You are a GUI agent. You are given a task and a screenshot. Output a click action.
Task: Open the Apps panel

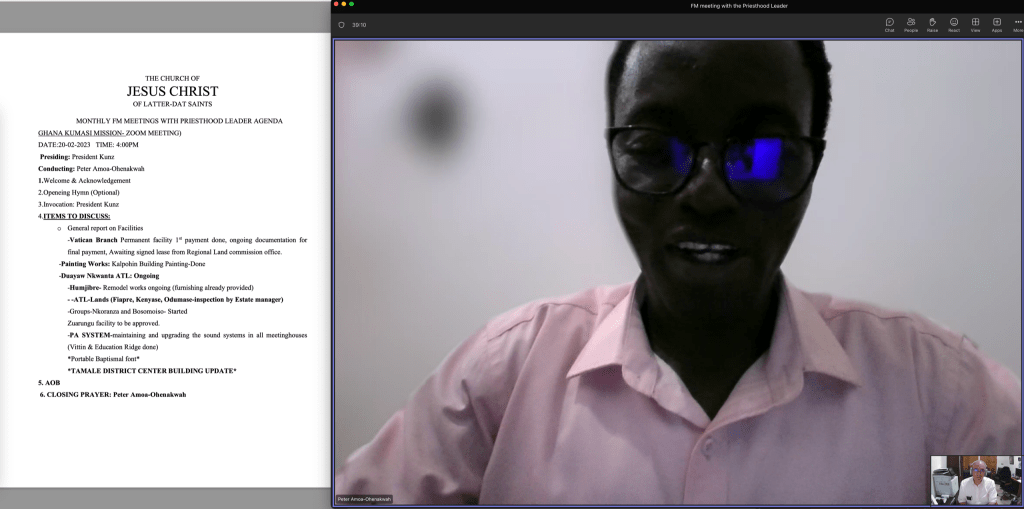[997, 24]
